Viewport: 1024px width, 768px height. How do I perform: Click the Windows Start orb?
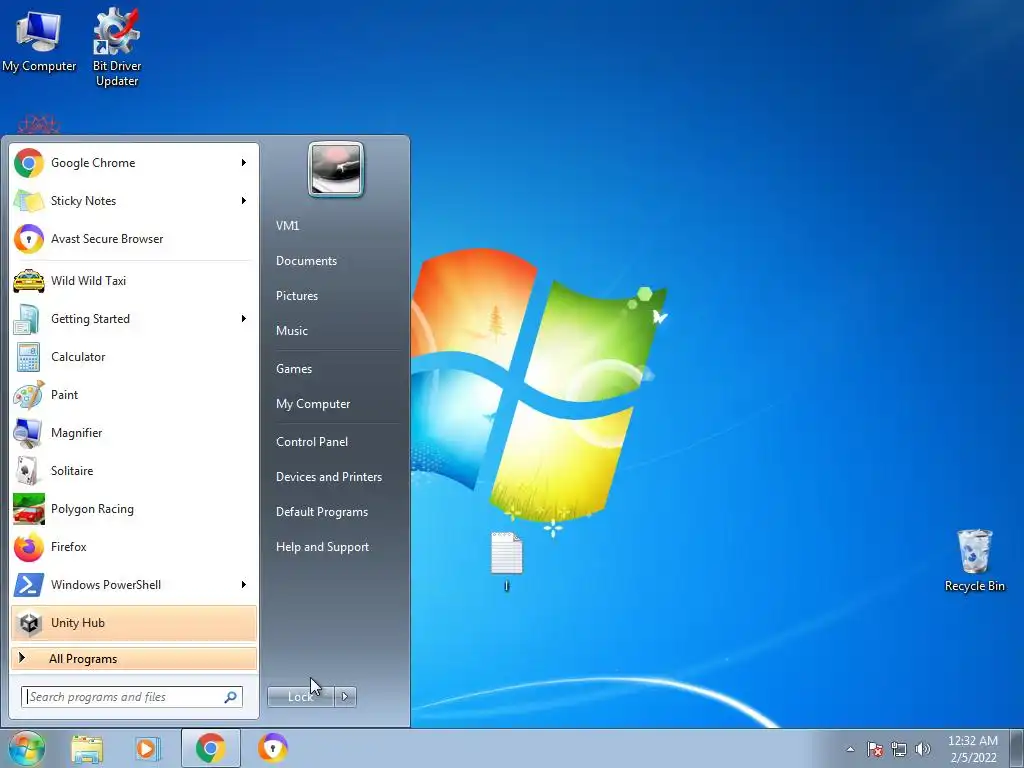[x=26, y=748]
